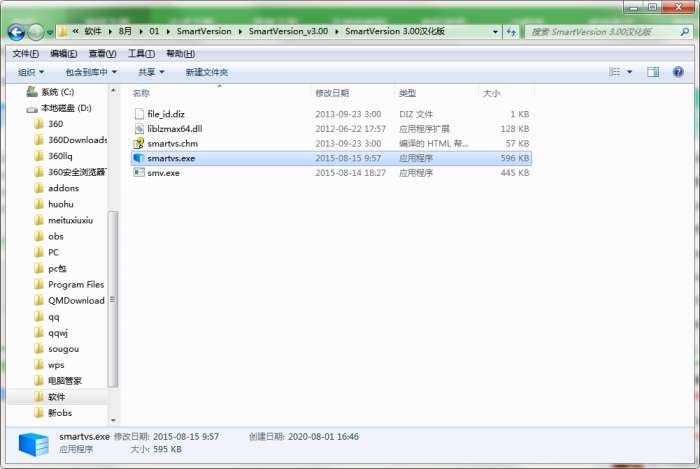Select the smartvs.chm help file icon

click(x=139, y=143)
